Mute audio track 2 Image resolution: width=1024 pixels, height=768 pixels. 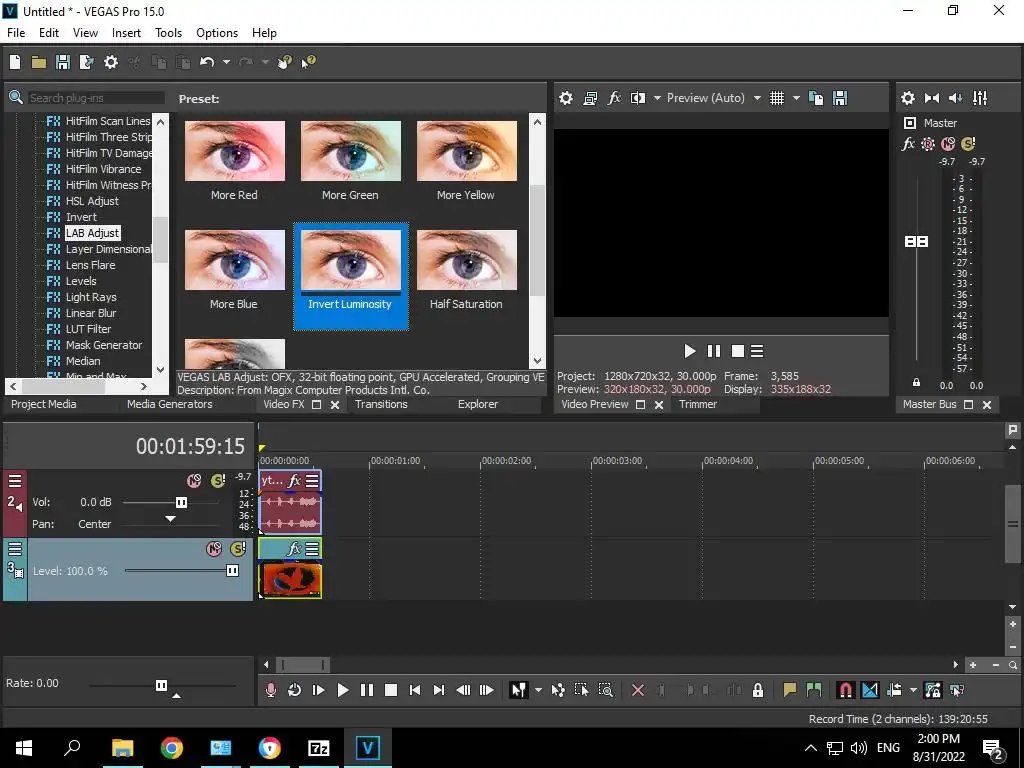tap(194, 481)
